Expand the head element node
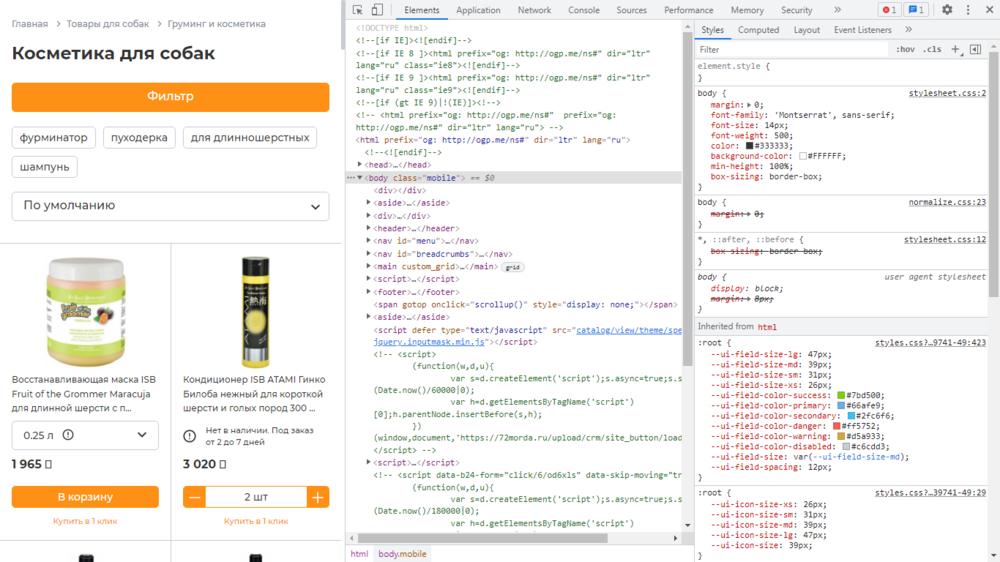 360,165
